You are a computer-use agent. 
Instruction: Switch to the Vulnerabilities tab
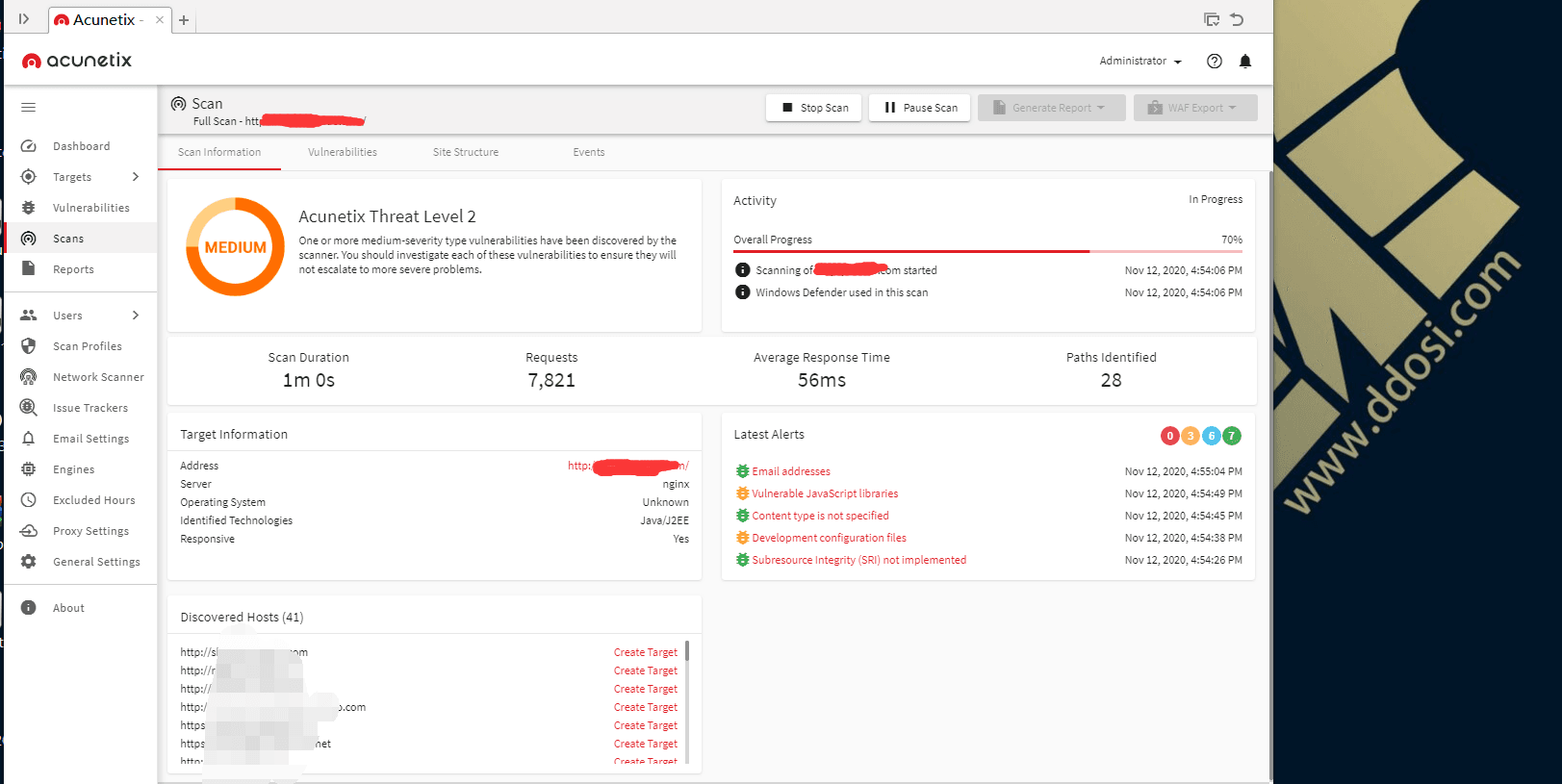point(343,152)
